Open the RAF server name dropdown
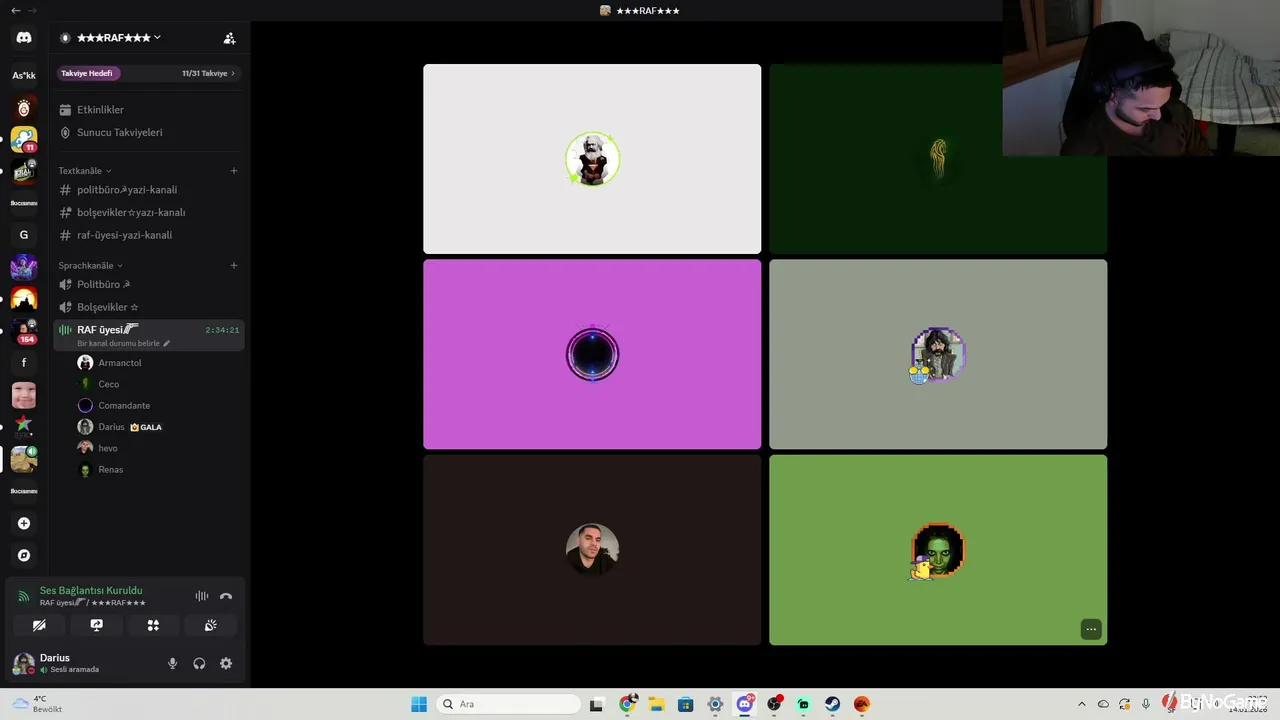Screen dimensions: 1280x720 (119, 38)
